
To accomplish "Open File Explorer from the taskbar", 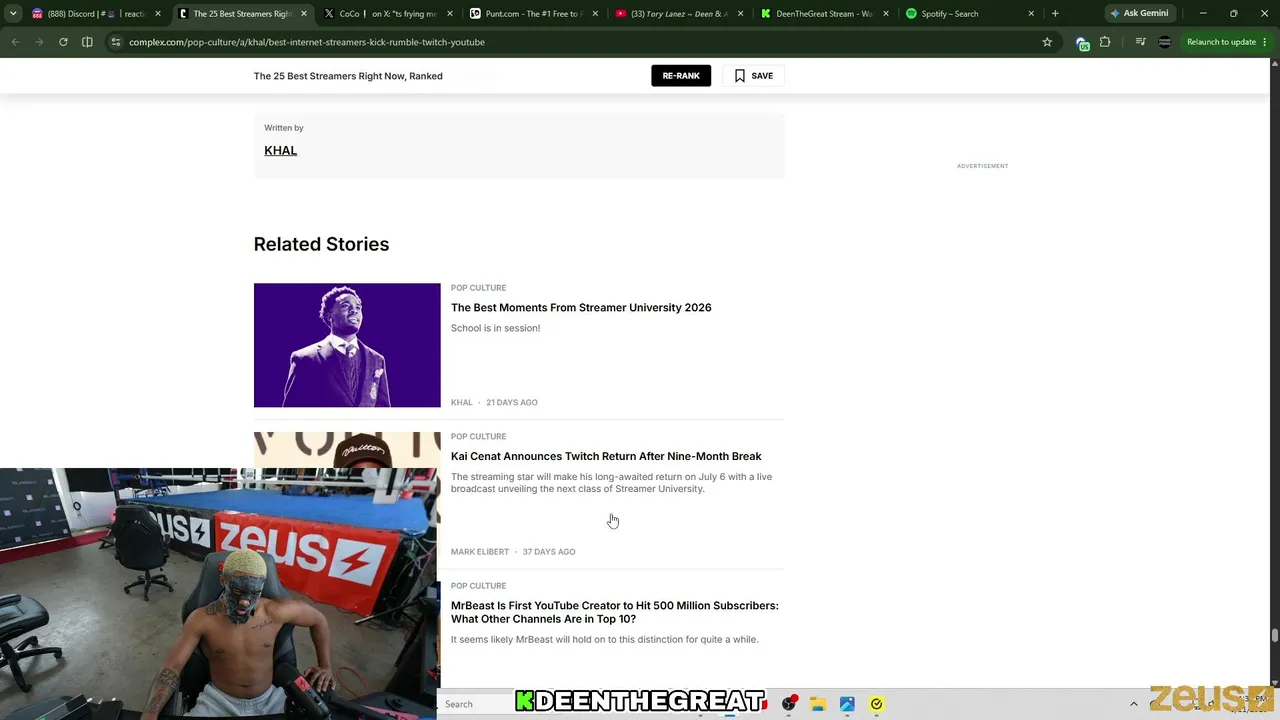I will 818,704.
